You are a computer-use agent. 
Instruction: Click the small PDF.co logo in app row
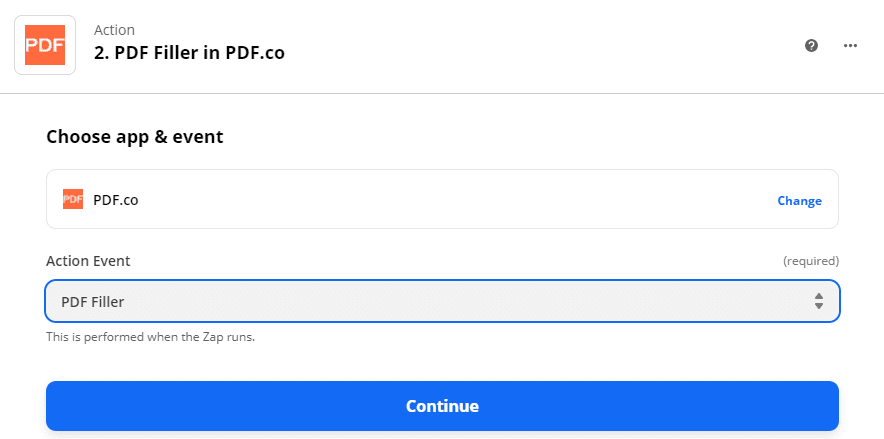(x=73, y=199)
